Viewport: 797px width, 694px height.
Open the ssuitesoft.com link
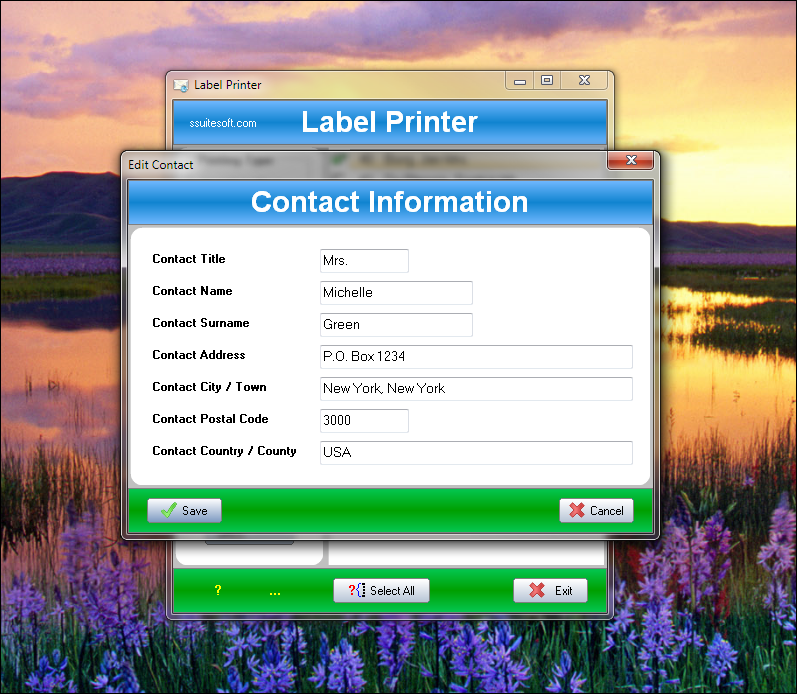click(223, 123)
